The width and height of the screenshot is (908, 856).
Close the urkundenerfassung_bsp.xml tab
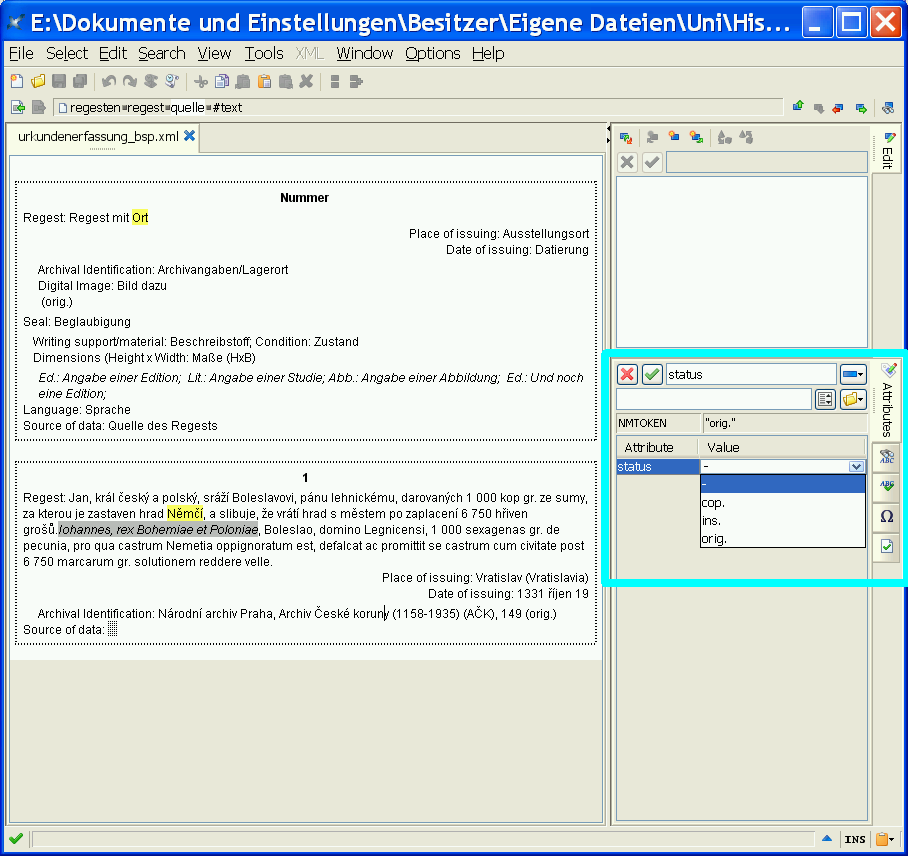pos(189,136)
